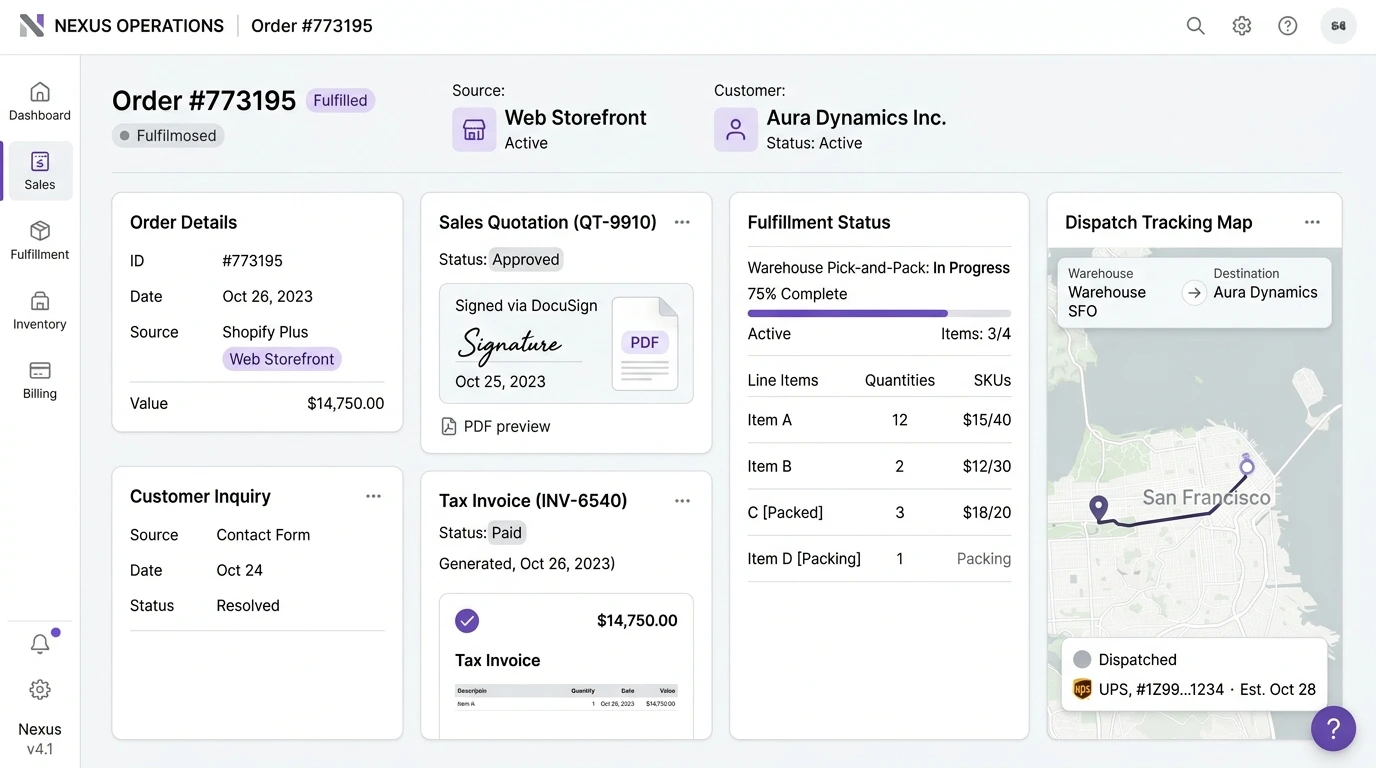Open Customer Inquiry card options menu
This screenshot has height=768, width=1376.
(373, 496)
